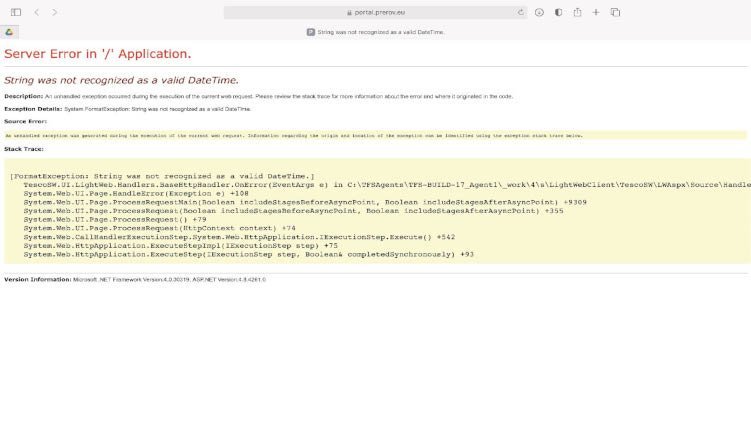Open the Share menu
This screenshot has width=751, height=422.
pos(577,12)
